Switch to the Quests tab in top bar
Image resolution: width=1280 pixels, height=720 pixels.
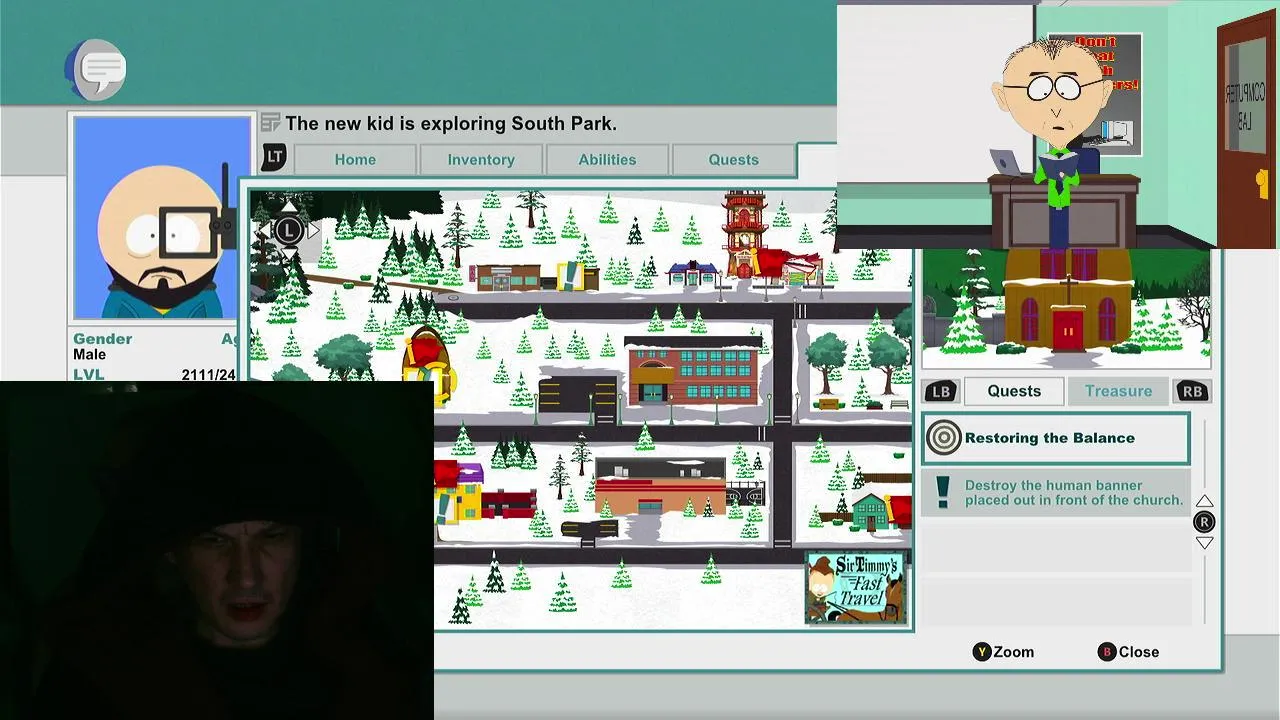(x=734, y=160)
